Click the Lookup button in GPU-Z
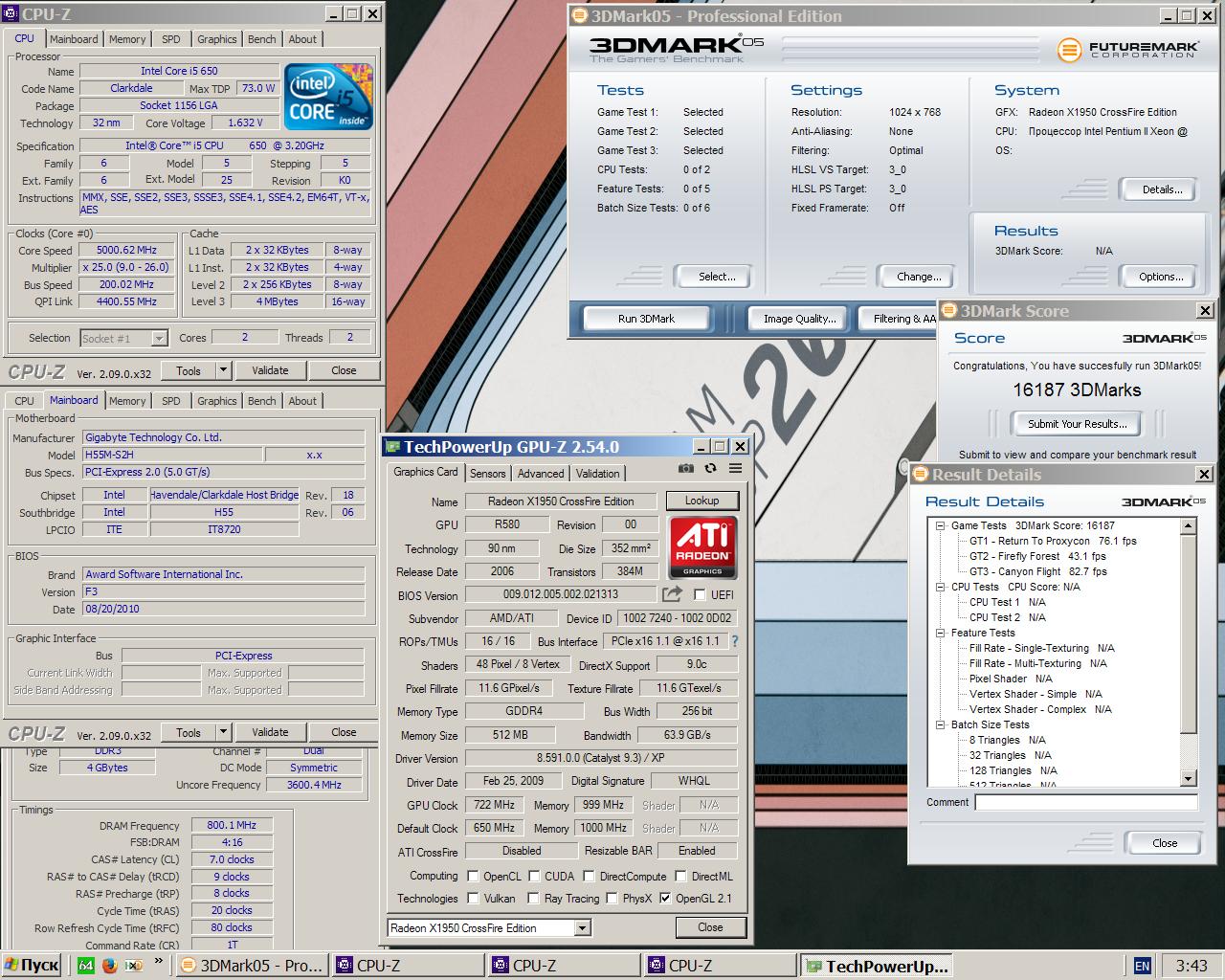This screenshot has height=980, width=1225. [x=702, y=501]
